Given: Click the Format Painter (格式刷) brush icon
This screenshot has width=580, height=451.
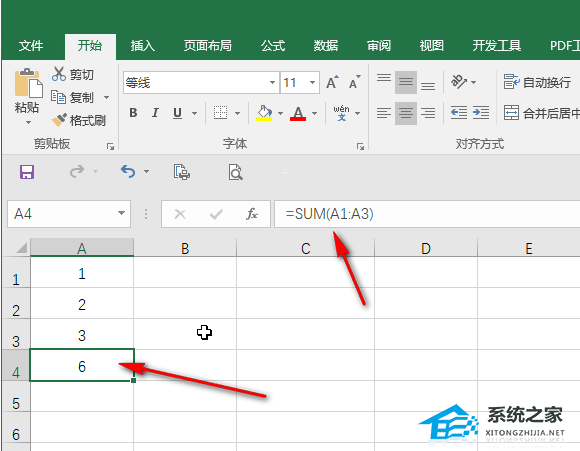Looking at the screenshot, I should click(x=59, y=120).
